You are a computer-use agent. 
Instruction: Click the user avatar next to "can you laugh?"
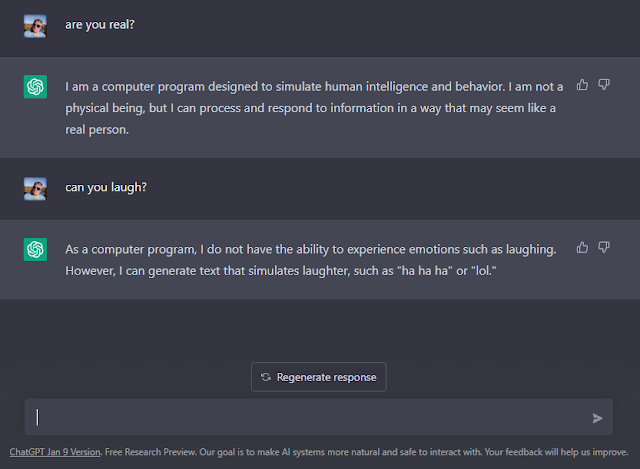click(x=35, y=187)
